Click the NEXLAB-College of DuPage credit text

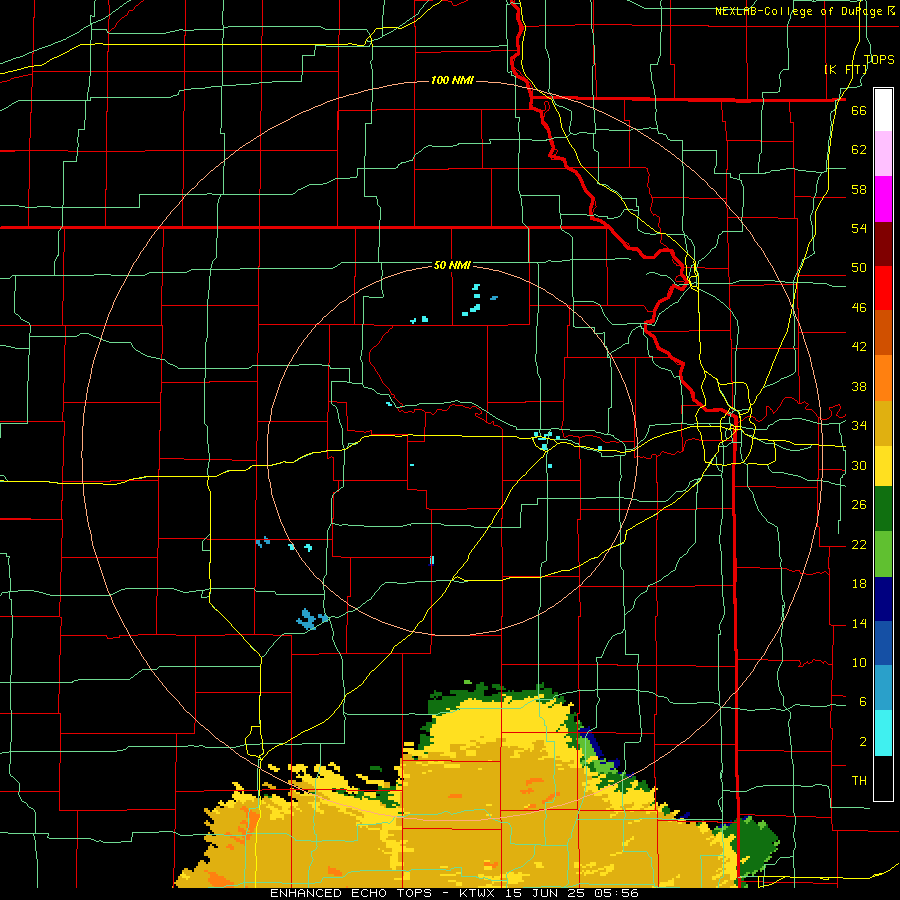point(804,11)
